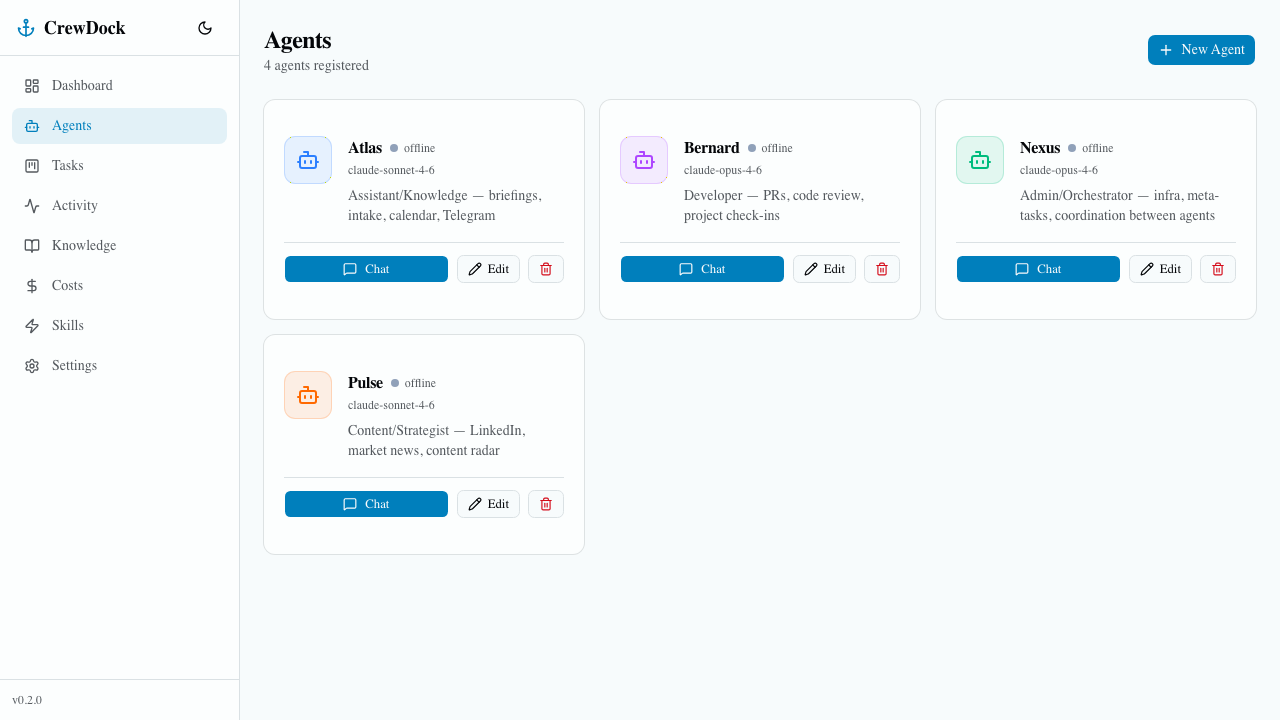Click the Pulse agent name
1280x720 pixels.
coord(365,383)
